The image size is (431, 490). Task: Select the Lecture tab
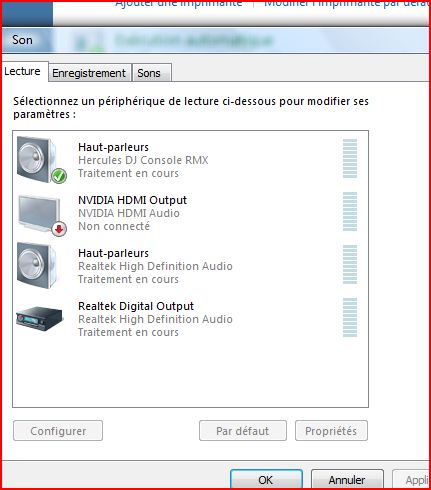point(22,71)
